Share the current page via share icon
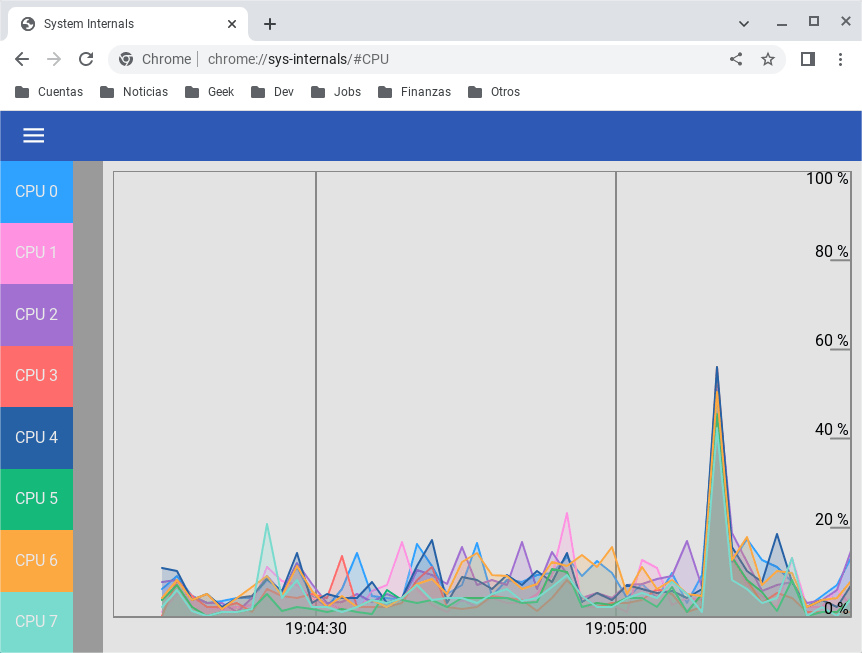 tap(736, 59)
